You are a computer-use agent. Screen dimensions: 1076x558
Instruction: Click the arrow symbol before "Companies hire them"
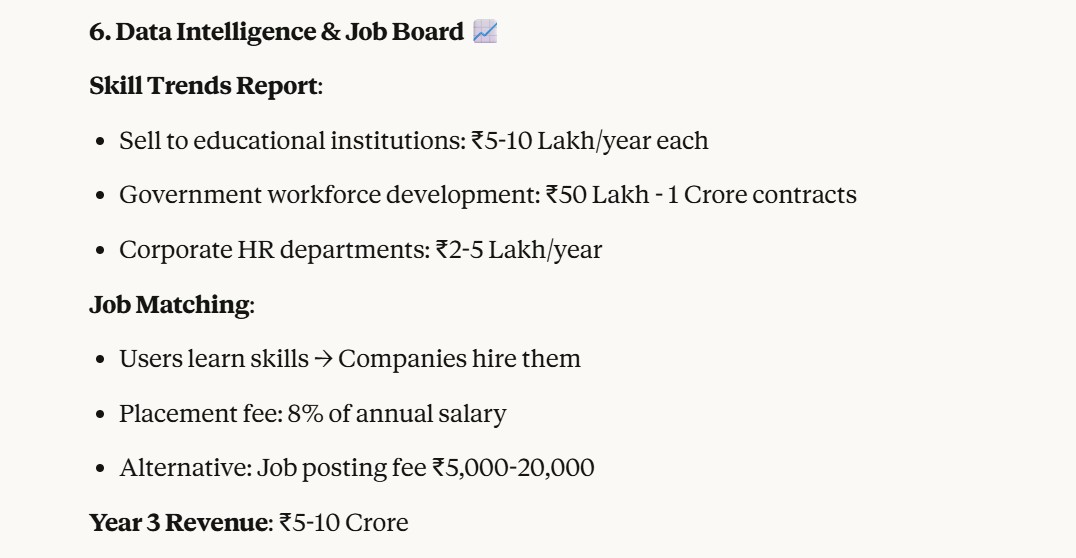[x=323, y=359]
